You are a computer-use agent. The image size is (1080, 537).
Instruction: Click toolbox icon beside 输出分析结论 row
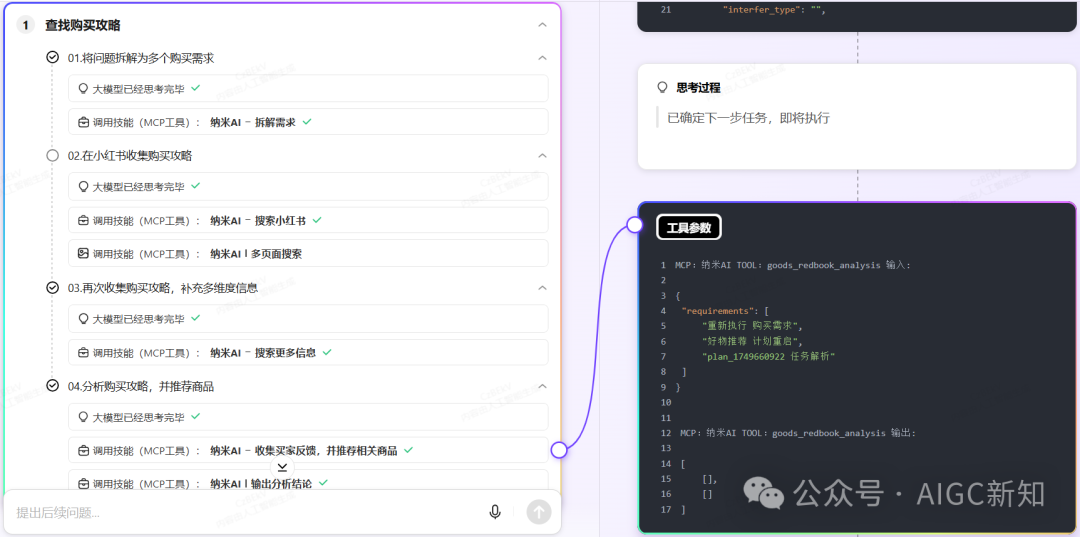pyautogui.click(x=83, y=483)
